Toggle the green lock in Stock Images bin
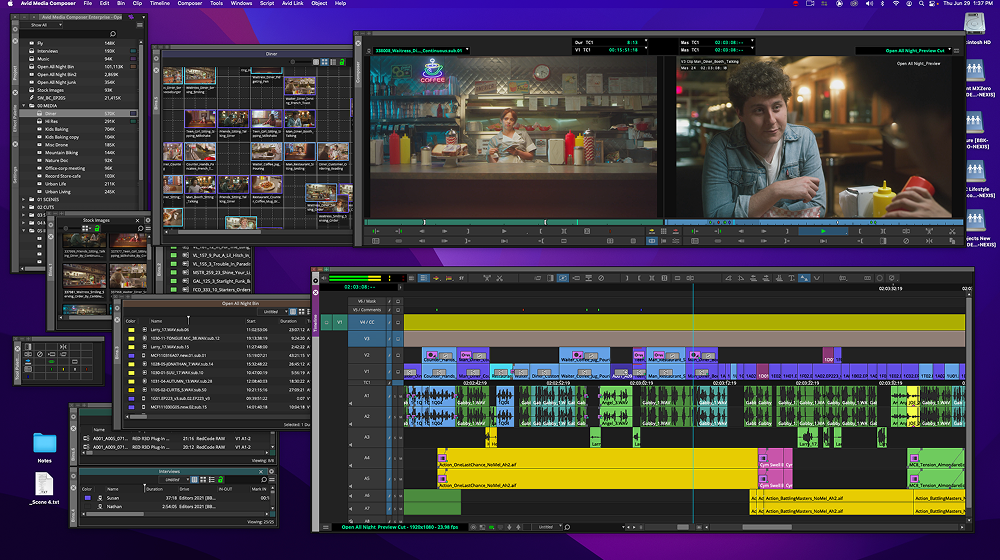Viewport: 1000px width, 560px height. 97,228
